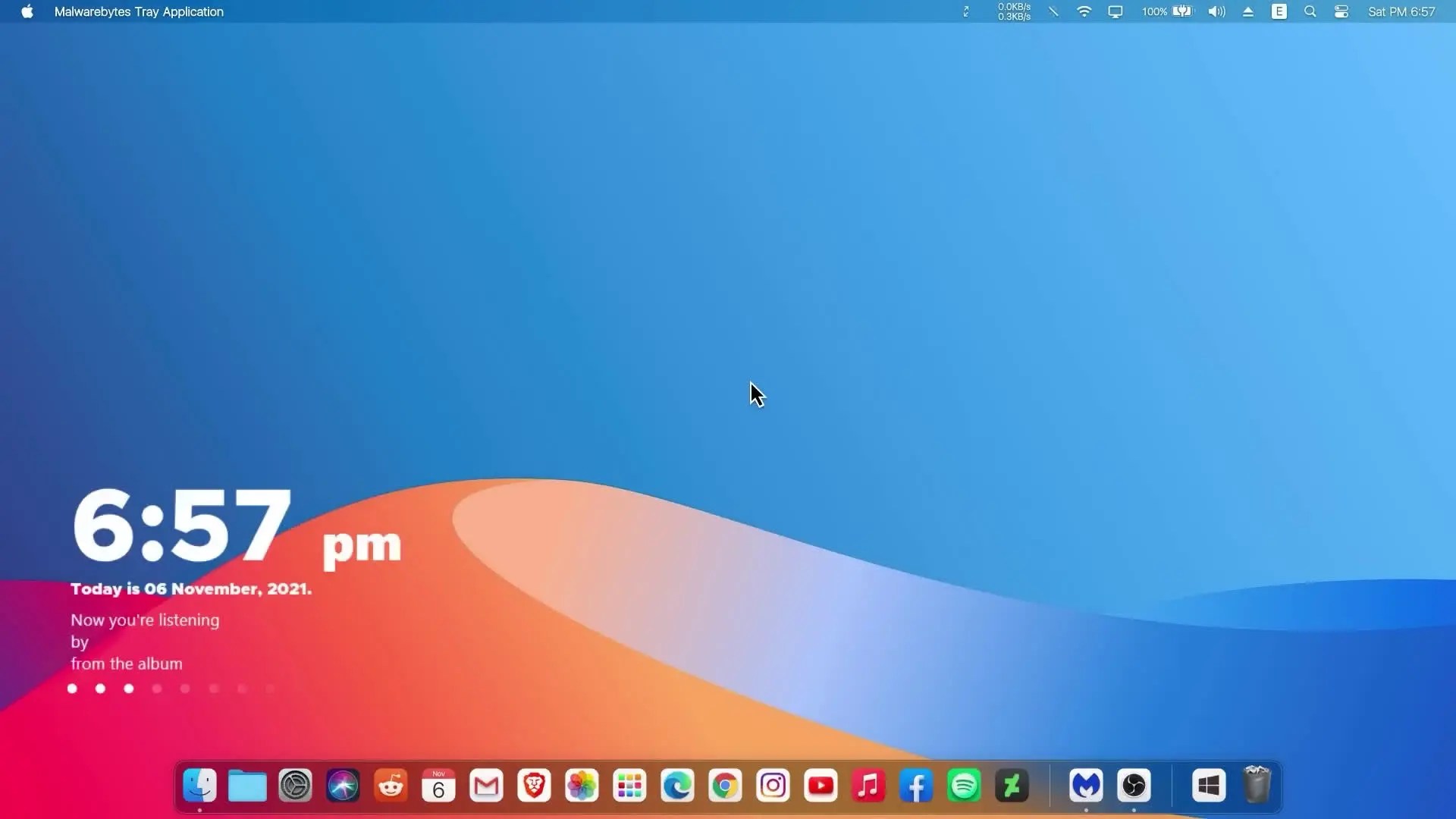Open the Malwarebytes app in the dock
Viewport: 1456px width, 819px height.
point(1086,786)
